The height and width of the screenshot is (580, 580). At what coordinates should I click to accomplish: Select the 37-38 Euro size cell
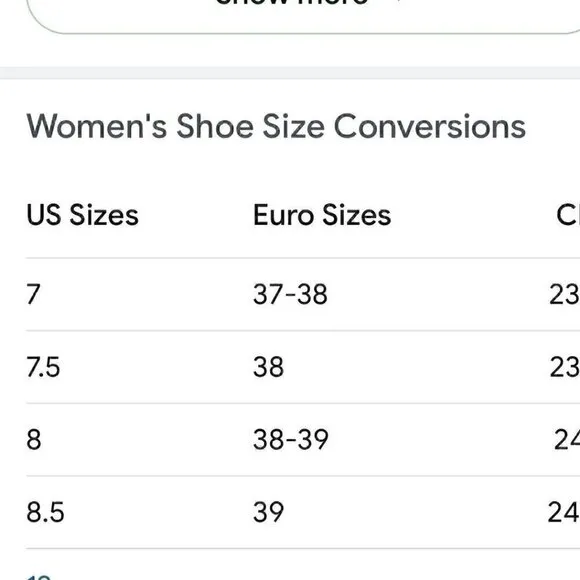pos(290,294)
